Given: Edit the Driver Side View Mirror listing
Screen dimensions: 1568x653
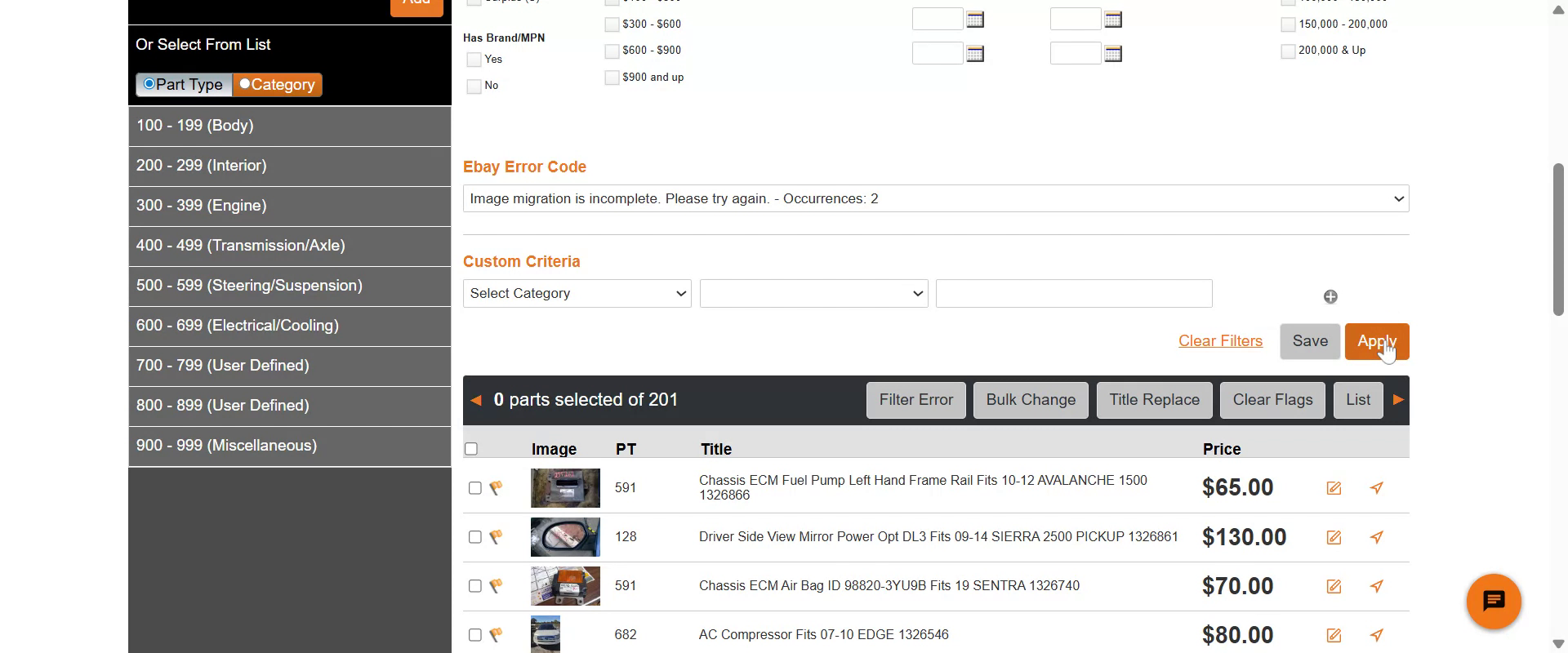Looking at the screenshot, I should [1334, 537].
